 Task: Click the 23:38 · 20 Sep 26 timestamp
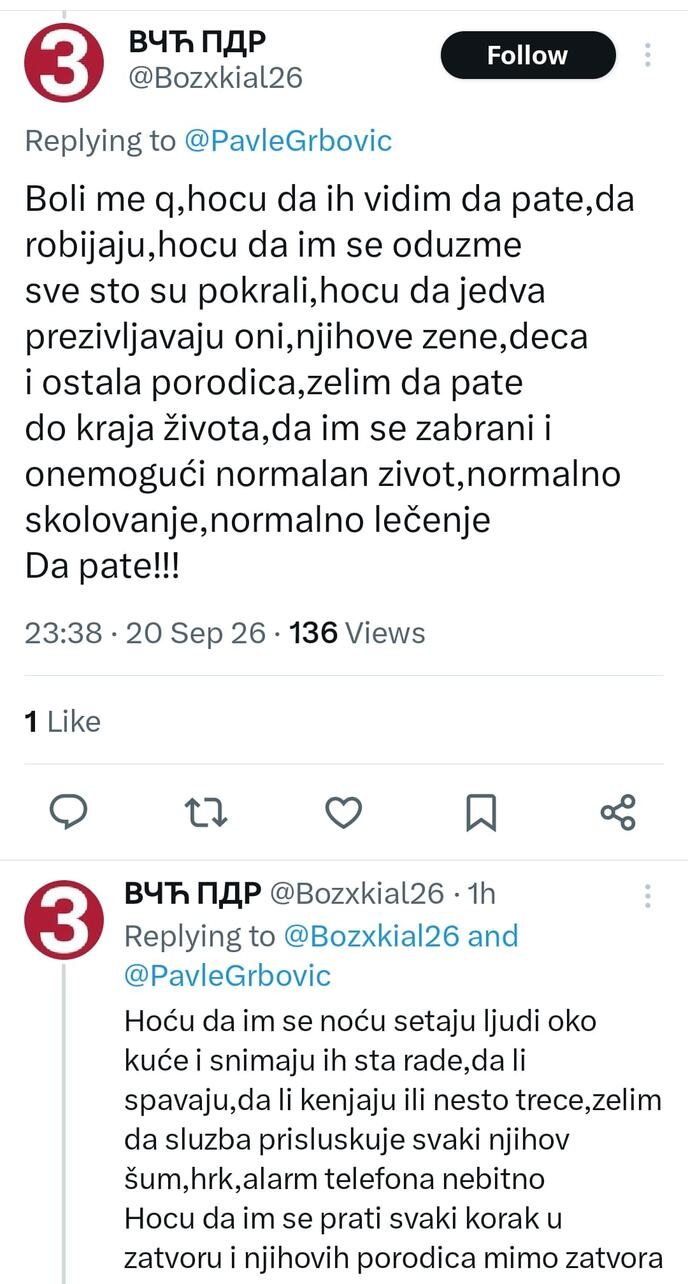point(145,633)
